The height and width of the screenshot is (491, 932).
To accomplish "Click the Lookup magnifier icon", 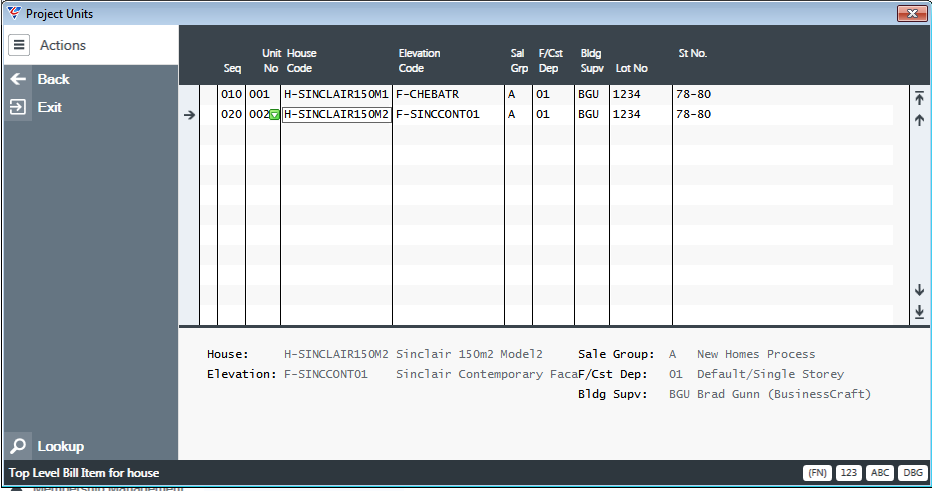I will (x=18, y=446).
